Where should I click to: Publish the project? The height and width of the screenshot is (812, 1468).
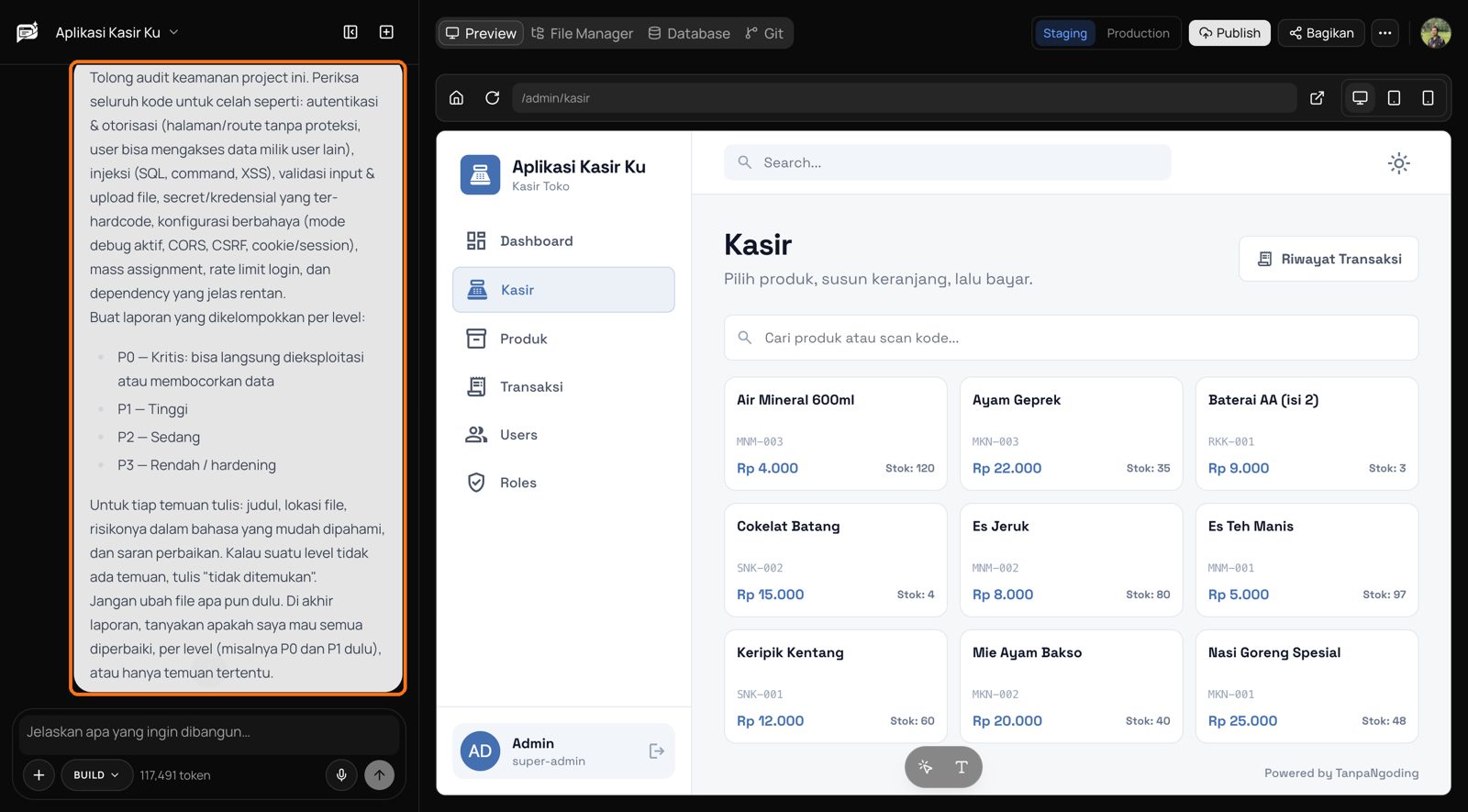coord(1229,33)
